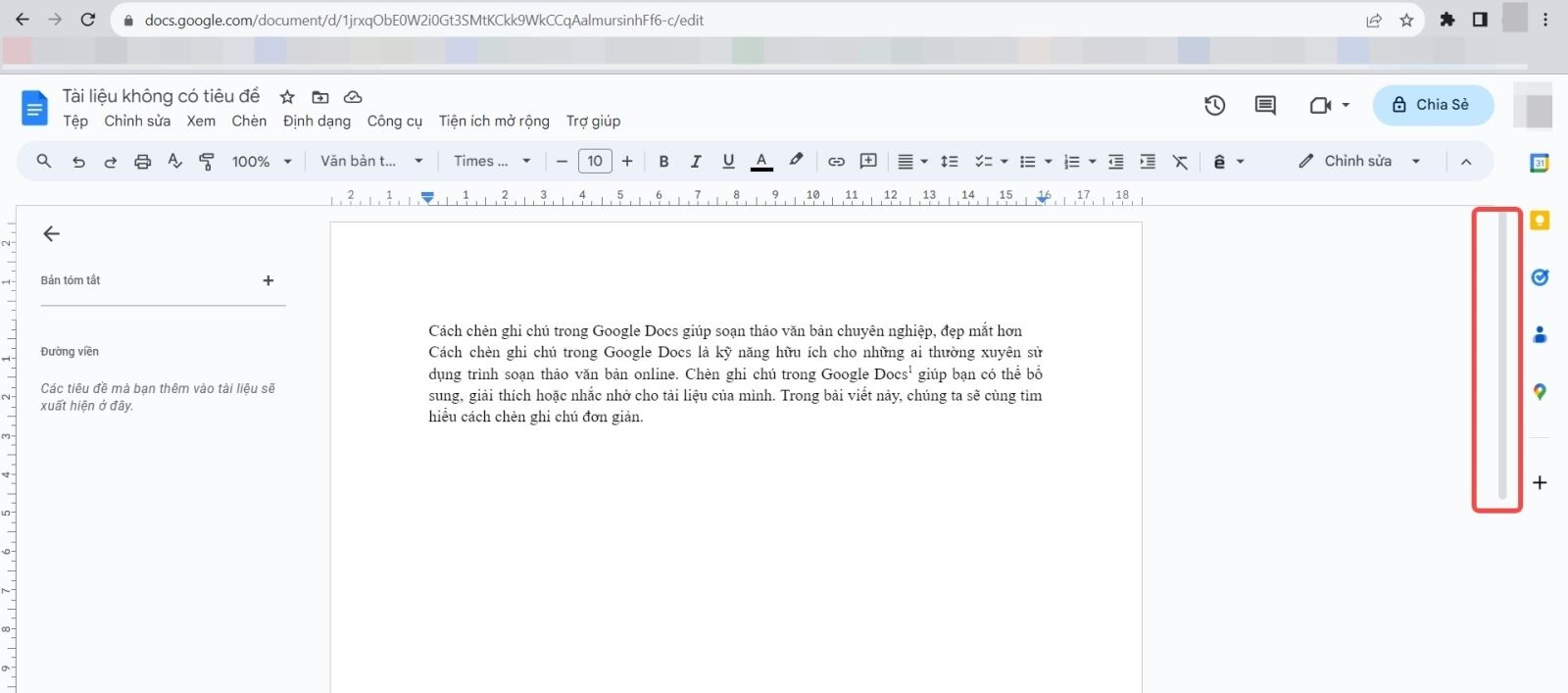Open the Tệp menu

pyautogui.click(x=75, y=121)
